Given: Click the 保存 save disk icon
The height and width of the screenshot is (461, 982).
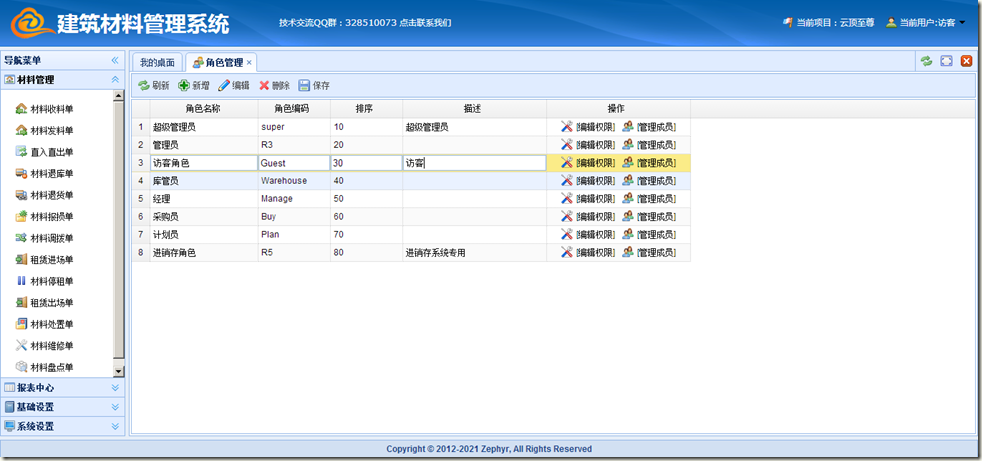Looking at the screenshot, I should (304, 86).
